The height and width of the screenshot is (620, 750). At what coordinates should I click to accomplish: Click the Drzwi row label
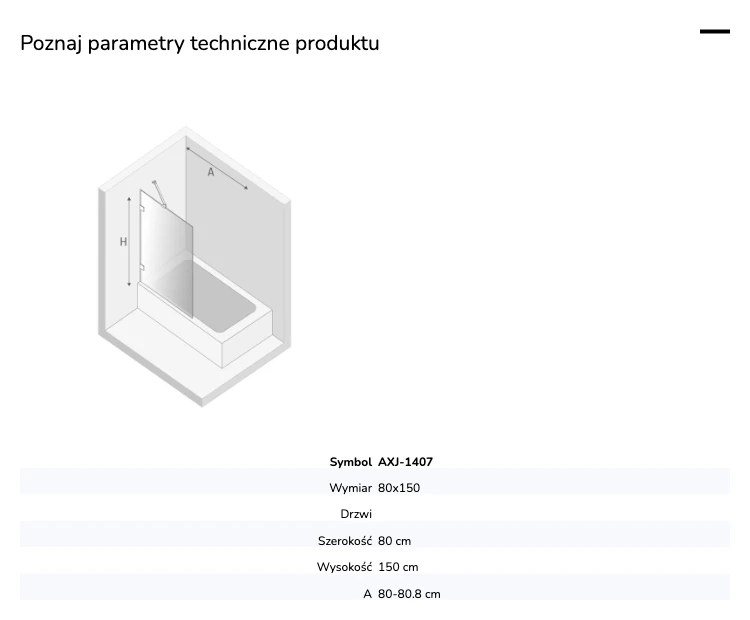tap(356, 514)
